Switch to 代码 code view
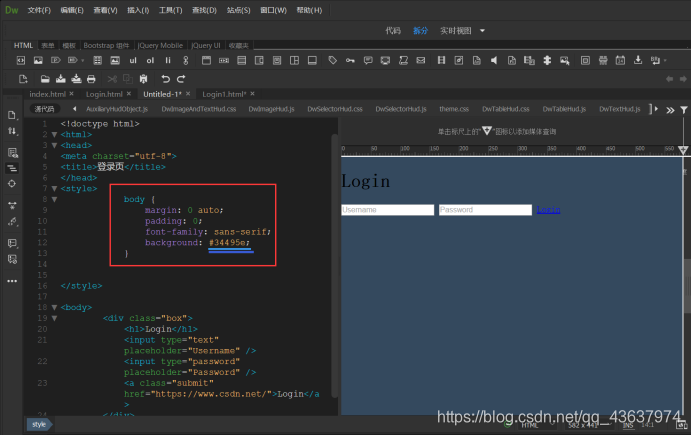 click(393, 30)
